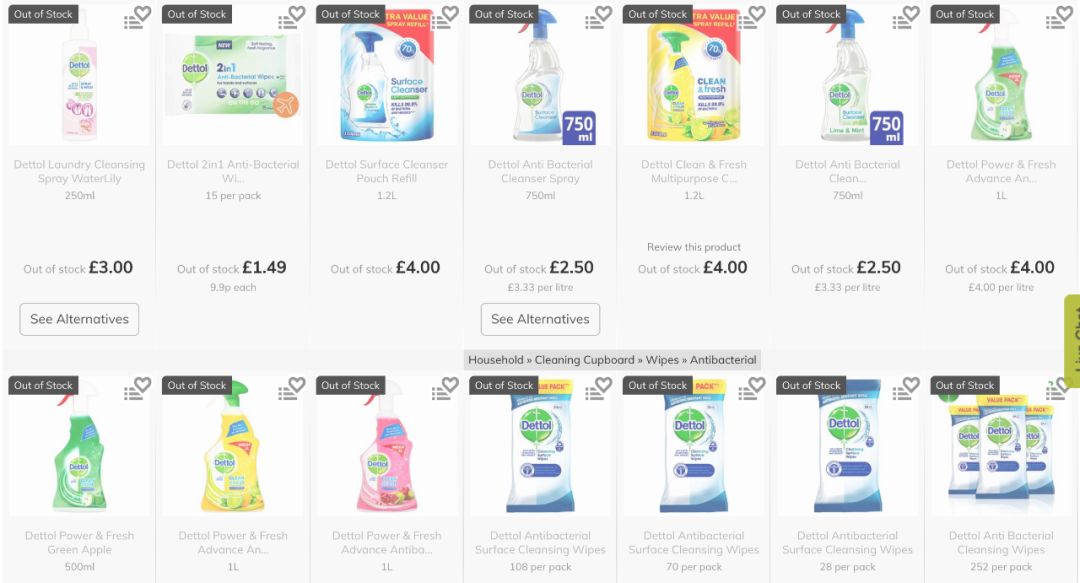Image resolution: width=1080 pixels, height=583 pixels.
Task: View Dettol Clean & Fresh yellow pouch image
Action: pyautogui.click(x=694, y=74)
